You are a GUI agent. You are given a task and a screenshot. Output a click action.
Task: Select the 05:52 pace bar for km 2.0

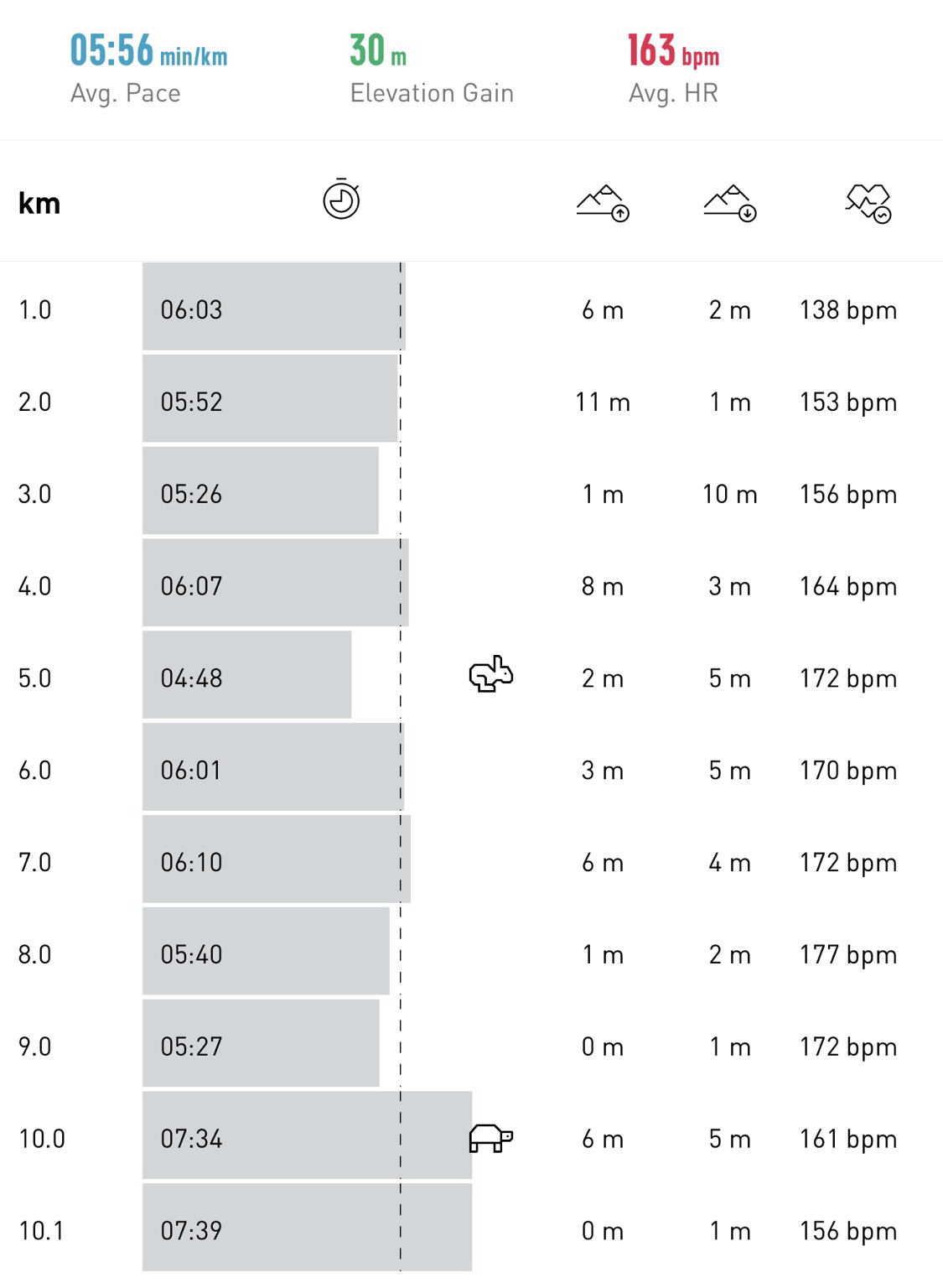coord(270,398)
